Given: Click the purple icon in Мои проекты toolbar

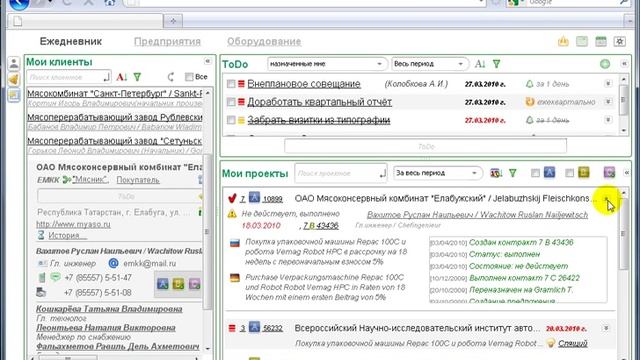Looking at the screenshot, I should point(609,173).
